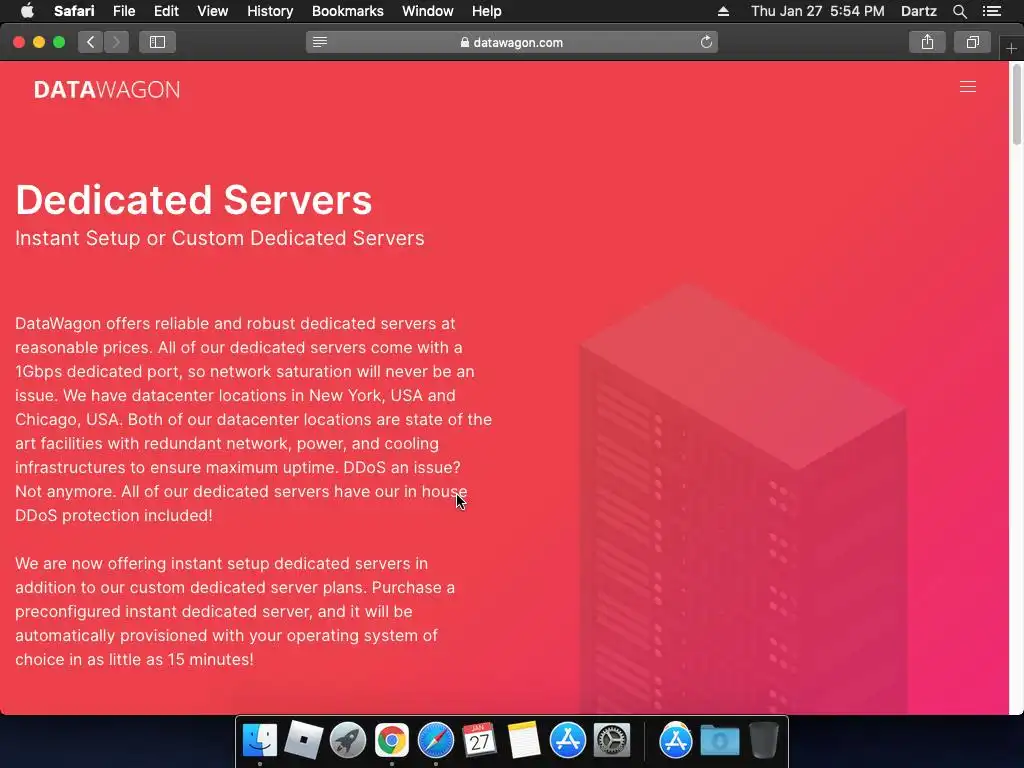Click the eject icon in menu bar
The width and height of the screenshot is (1024, 768).
point(723,11)
